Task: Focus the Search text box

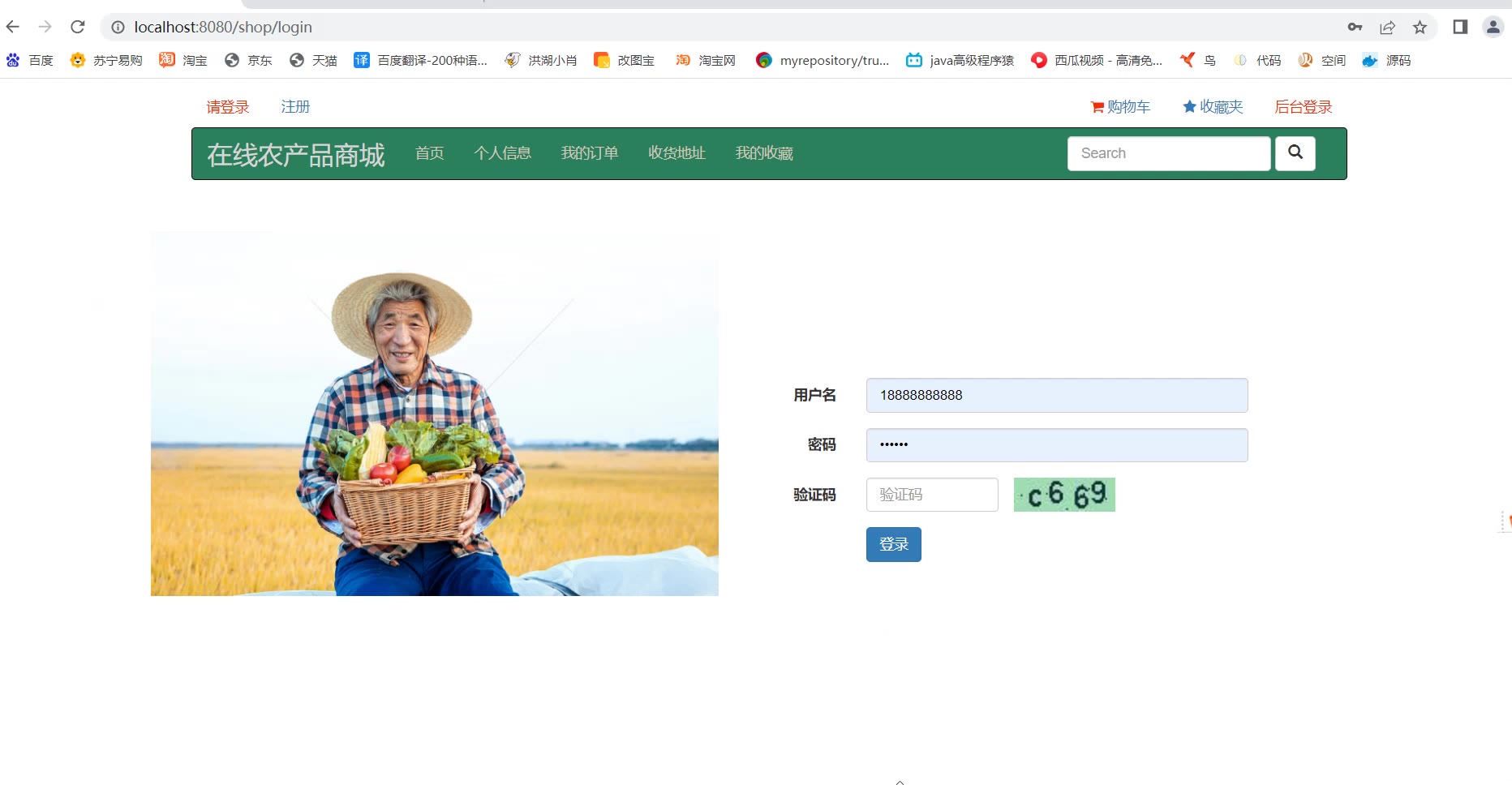Action: click(1168, 153)
